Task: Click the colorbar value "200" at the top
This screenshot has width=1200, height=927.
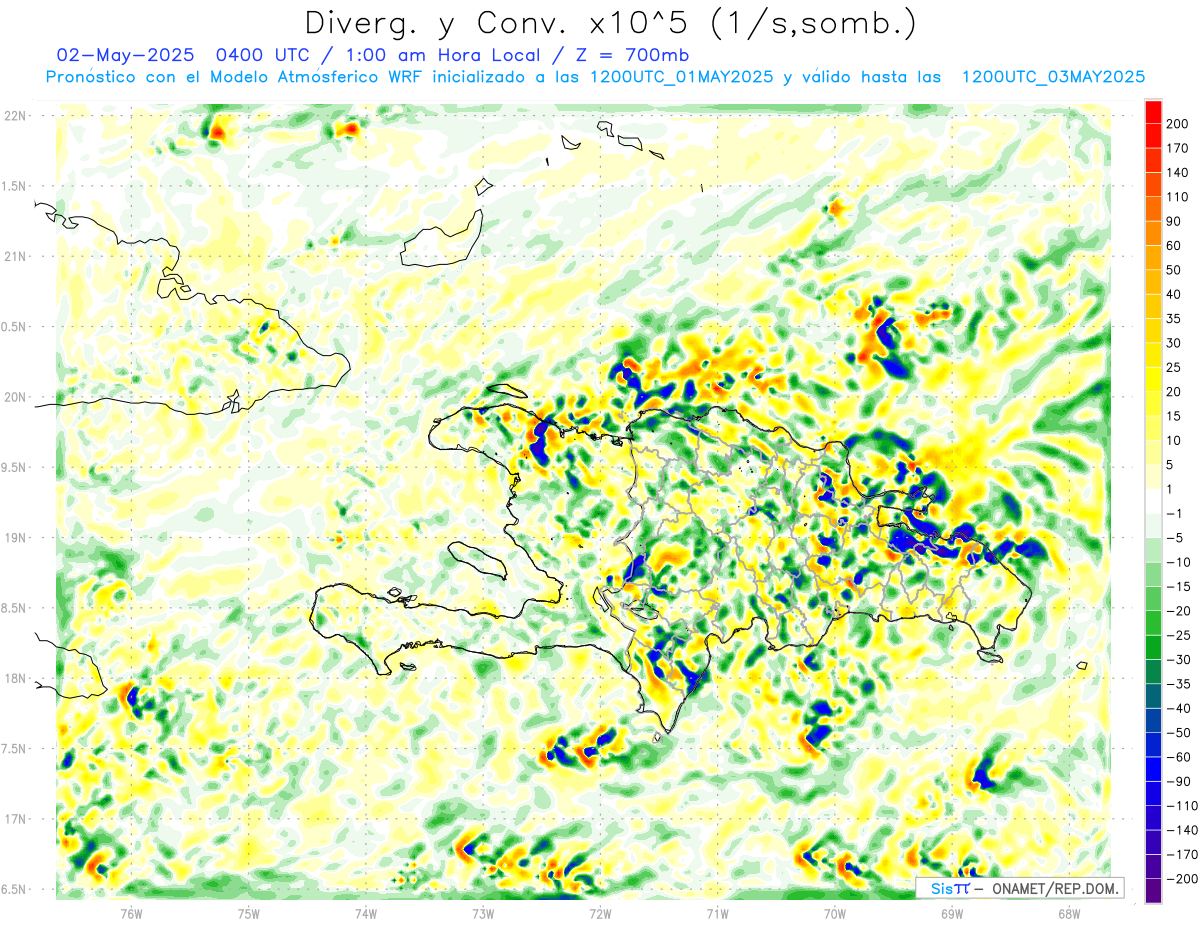Action: pyautogui.click(x=1177, y=124)
